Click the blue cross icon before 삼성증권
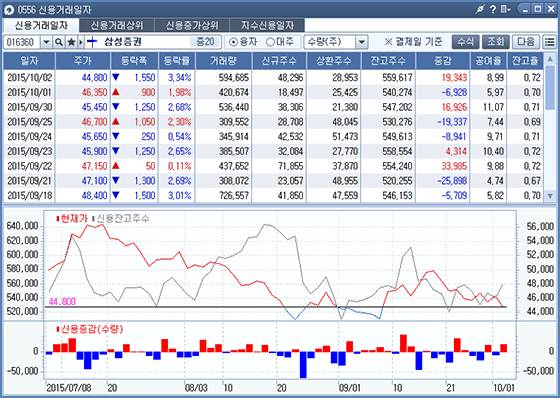 click(x=92, y=42)
